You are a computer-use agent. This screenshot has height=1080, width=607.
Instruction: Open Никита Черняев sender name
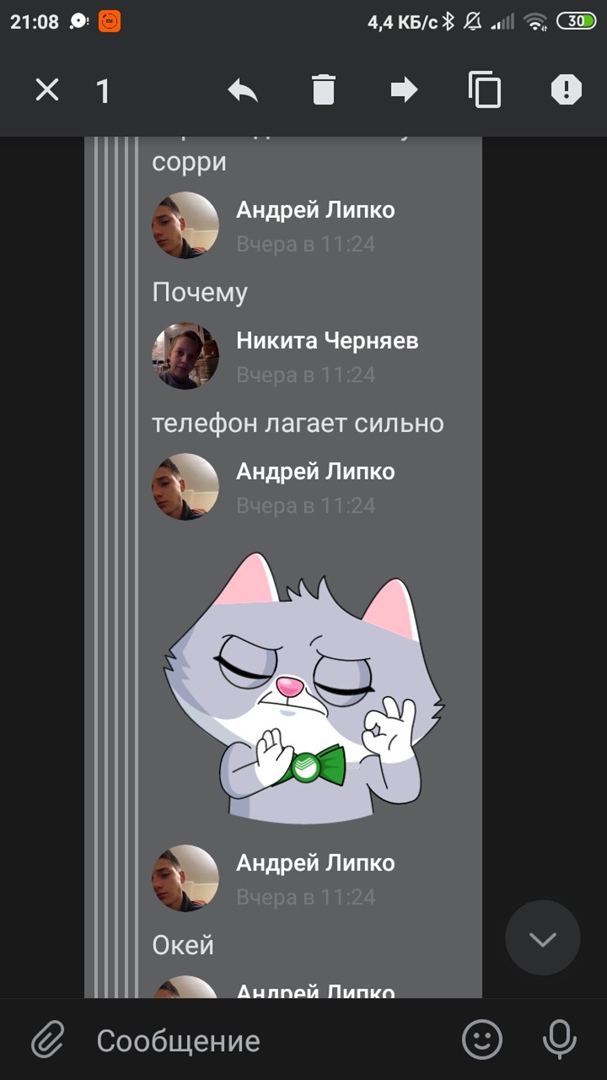(x=327, y=340)
